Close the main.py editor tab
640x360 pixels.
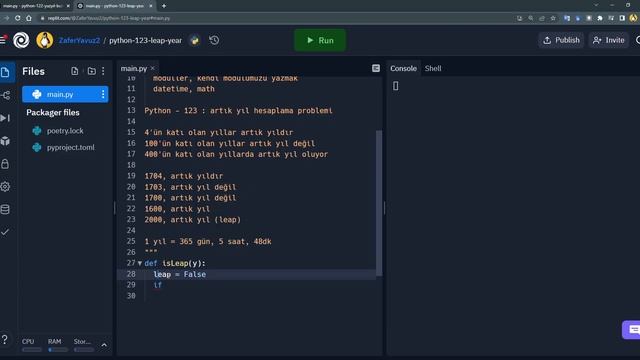[153, 68]
